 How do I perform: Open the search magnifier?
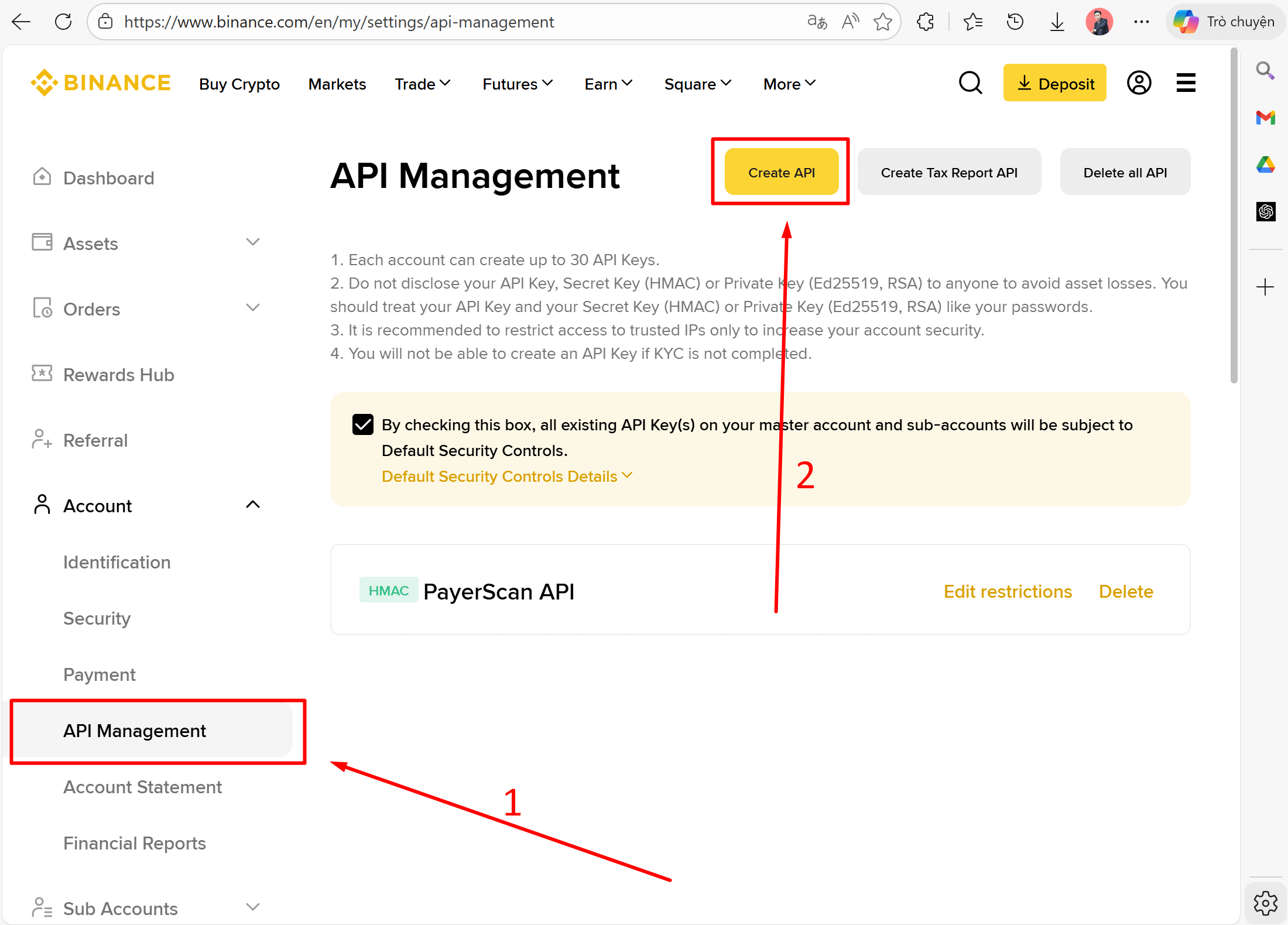tap(971, 83)
